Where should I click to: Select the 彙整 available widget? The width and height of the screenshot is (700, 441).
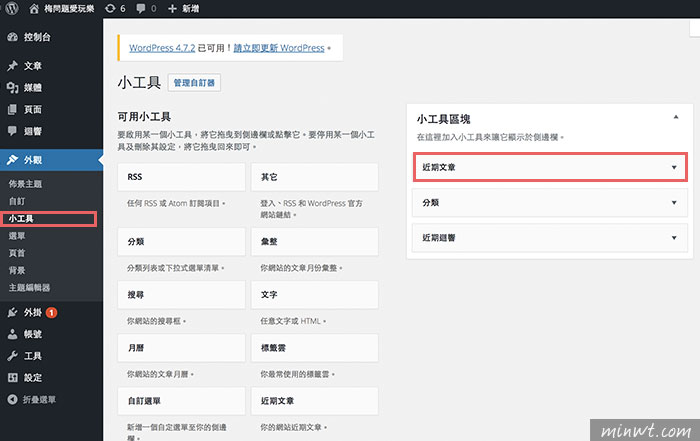pos(315,241)
